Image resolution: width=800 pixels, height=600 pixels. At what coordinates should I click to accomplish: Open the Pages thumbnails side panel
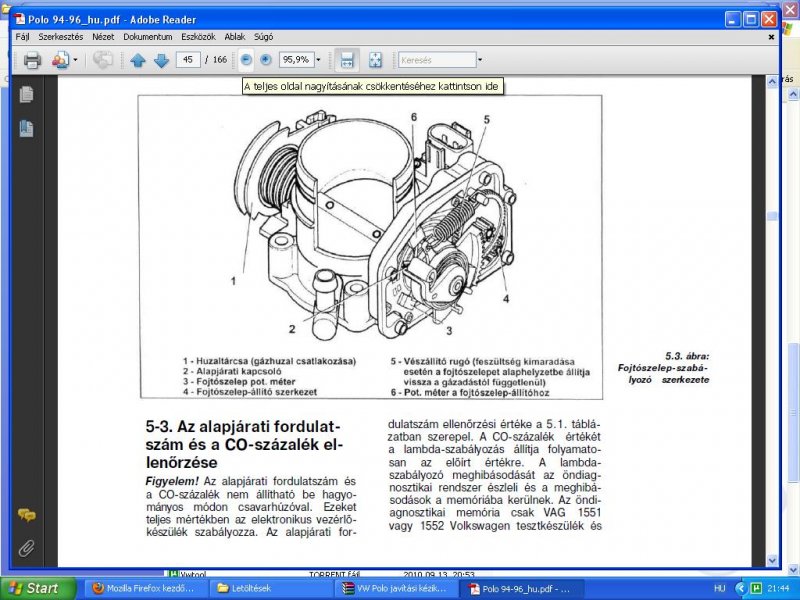tap(27, 94)
